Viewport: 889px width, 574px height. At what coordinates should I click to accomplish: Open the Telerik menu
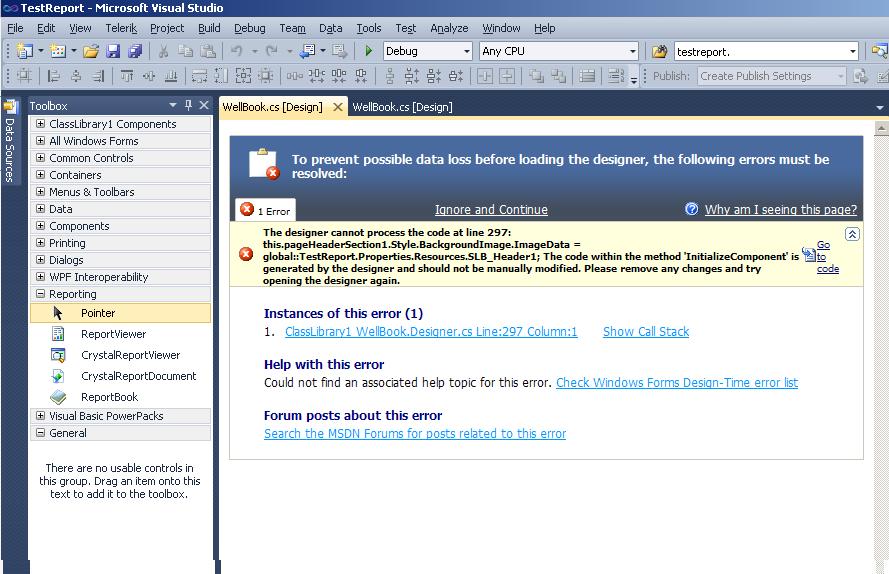pos(121,28)
